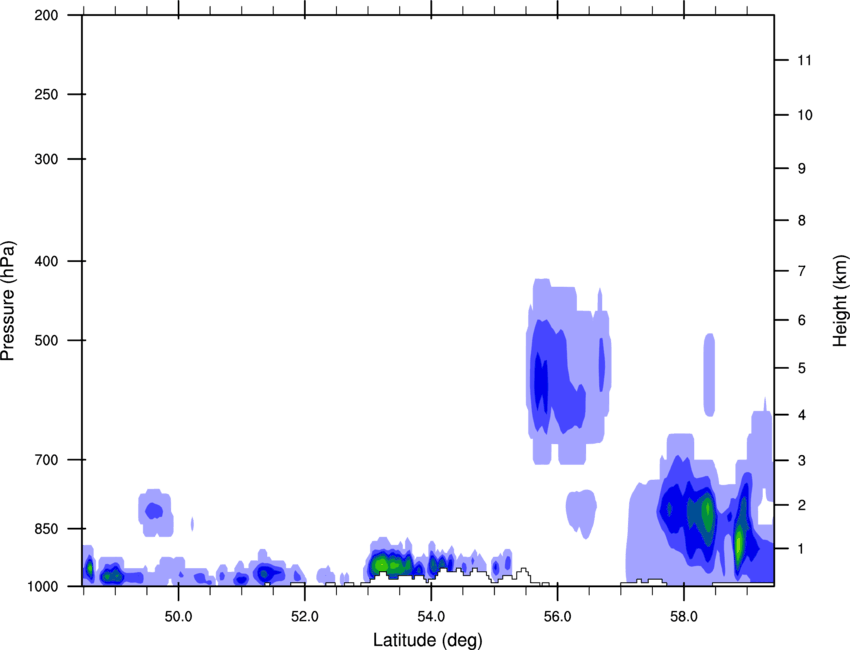850x650 pixels.
Task: Click the 7 km height label
Action: 802,271
